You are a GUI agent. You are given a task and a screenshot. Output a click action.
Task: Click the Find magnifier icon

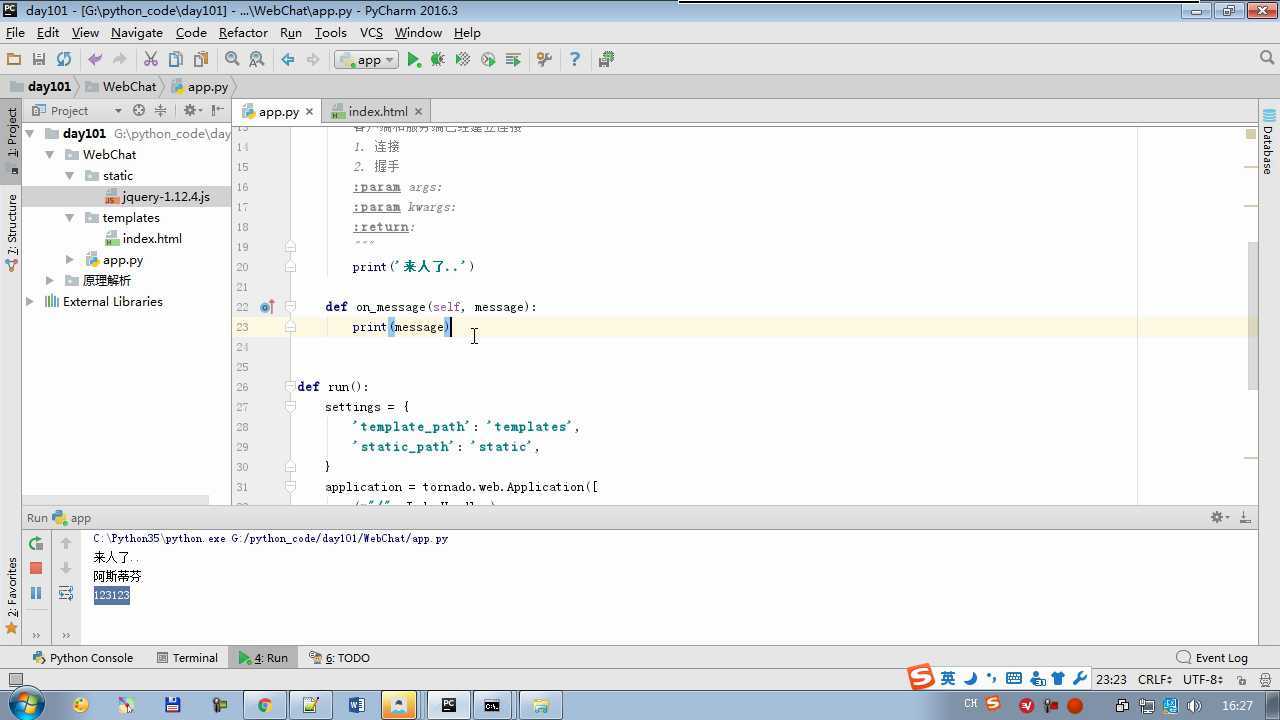[232, 60]
